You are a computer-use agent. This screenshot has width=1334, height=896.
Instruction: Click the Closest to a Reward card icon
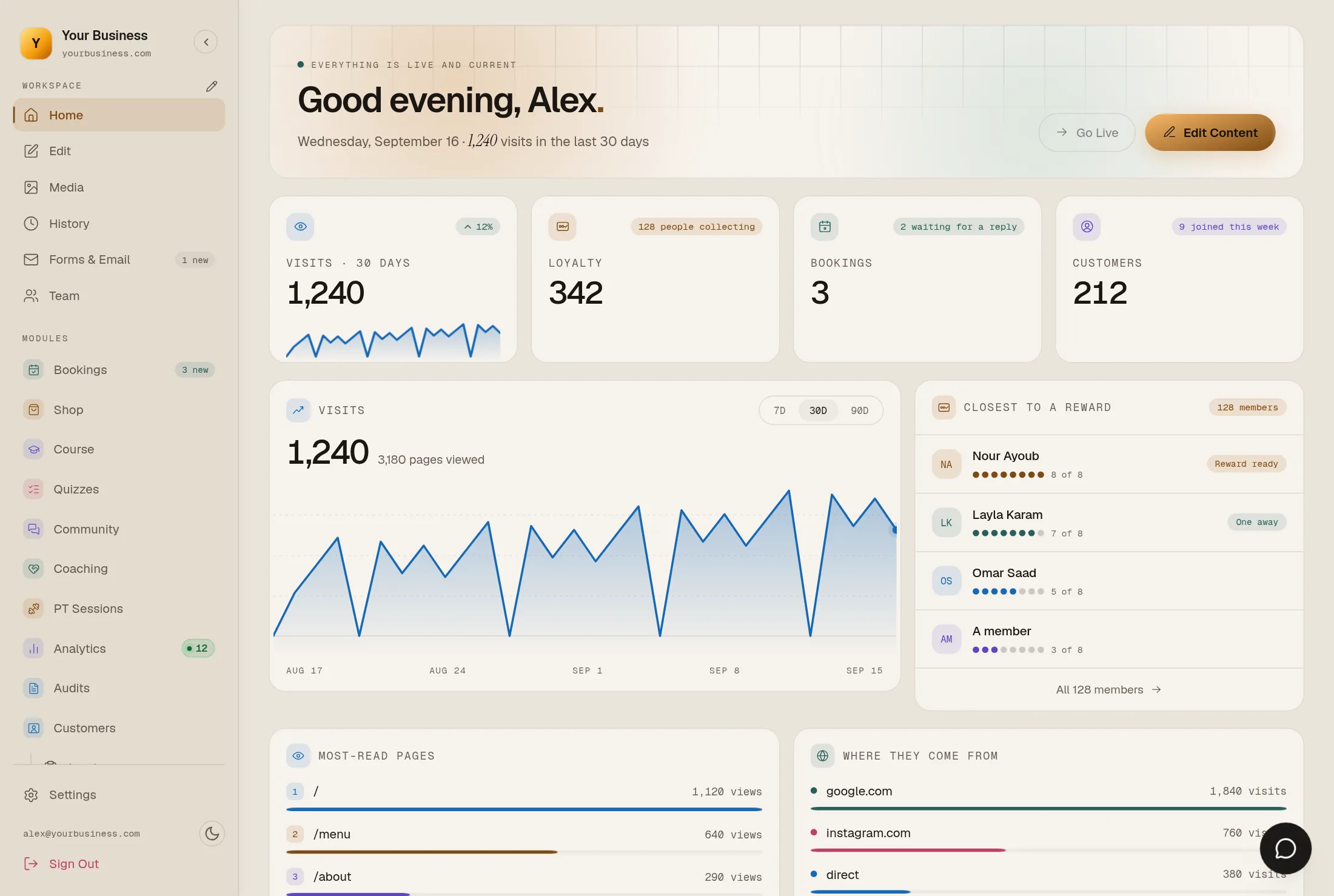tap(944, 407)
